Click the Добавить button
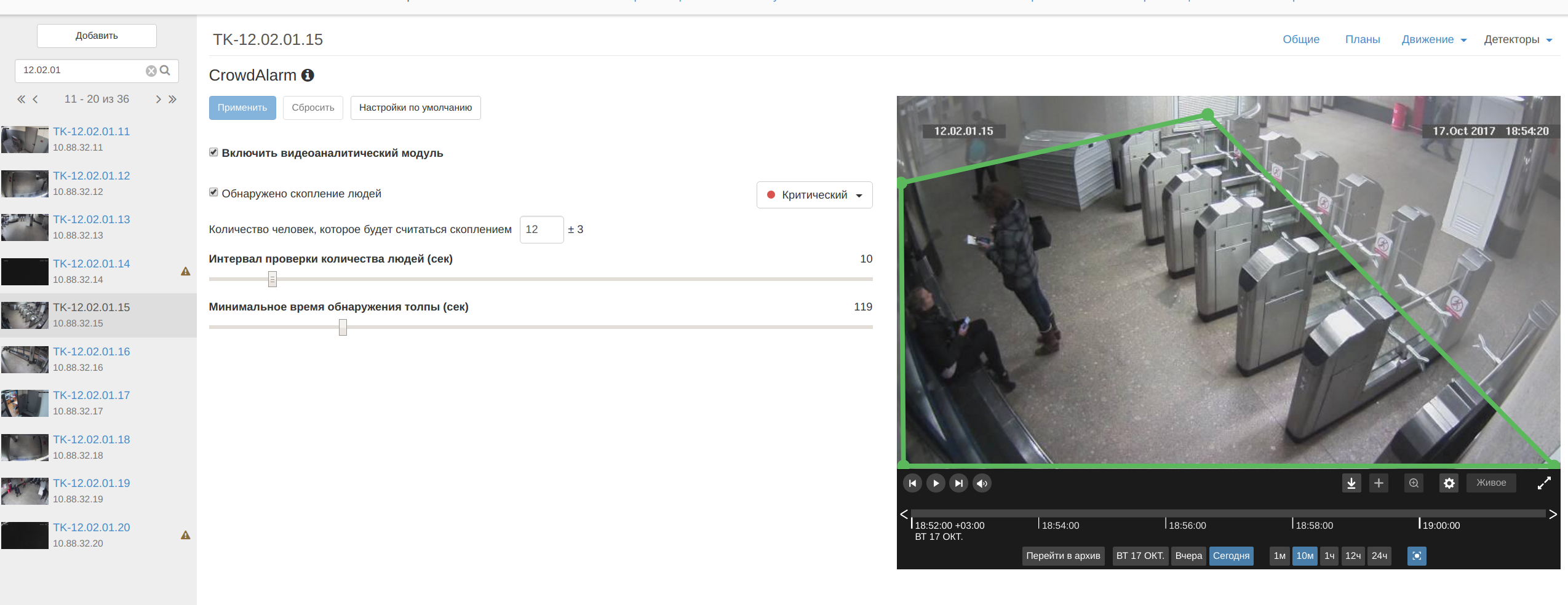The height and width of the screenshot is (605, 1568). (97, 36)
